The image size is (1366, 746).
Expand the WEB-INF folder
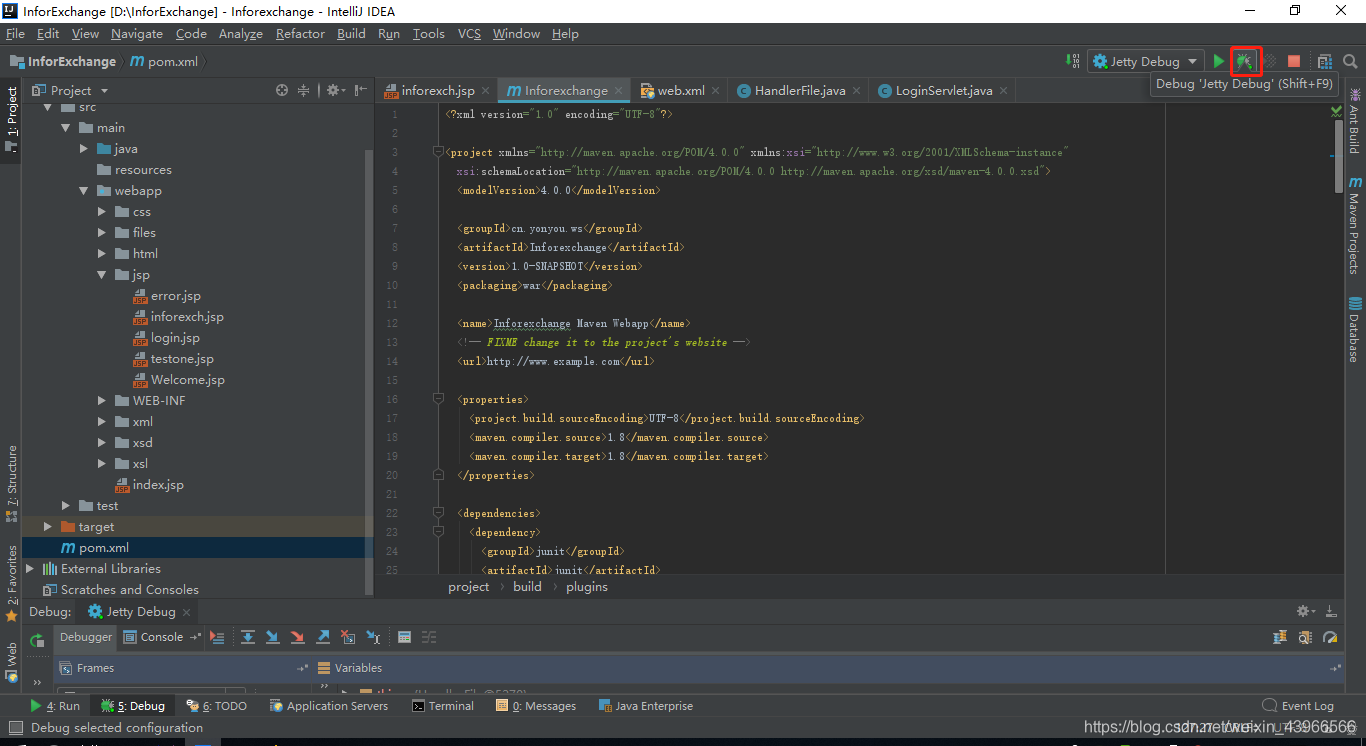point(102,401)
